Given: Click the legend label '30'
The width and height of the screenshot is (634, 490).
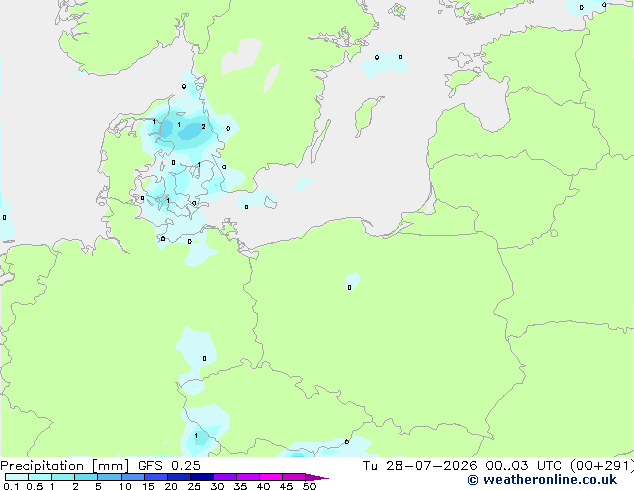Looking at the screenshot, I should (x=217, y=486).
